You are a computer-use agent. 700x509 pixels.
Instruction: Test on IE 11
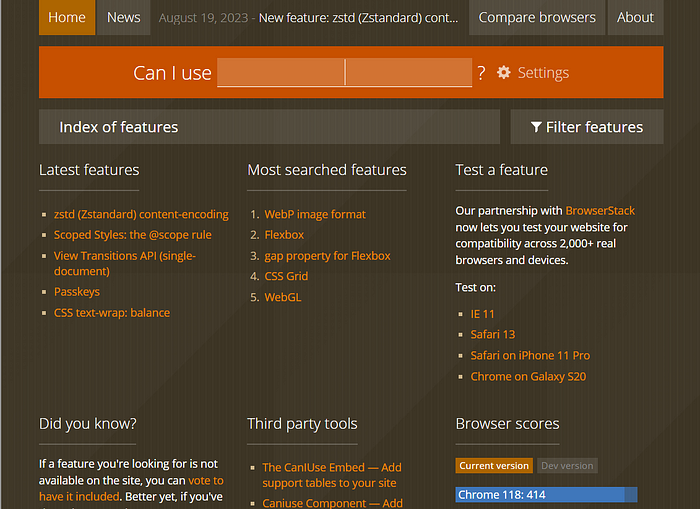coord(483,314)
